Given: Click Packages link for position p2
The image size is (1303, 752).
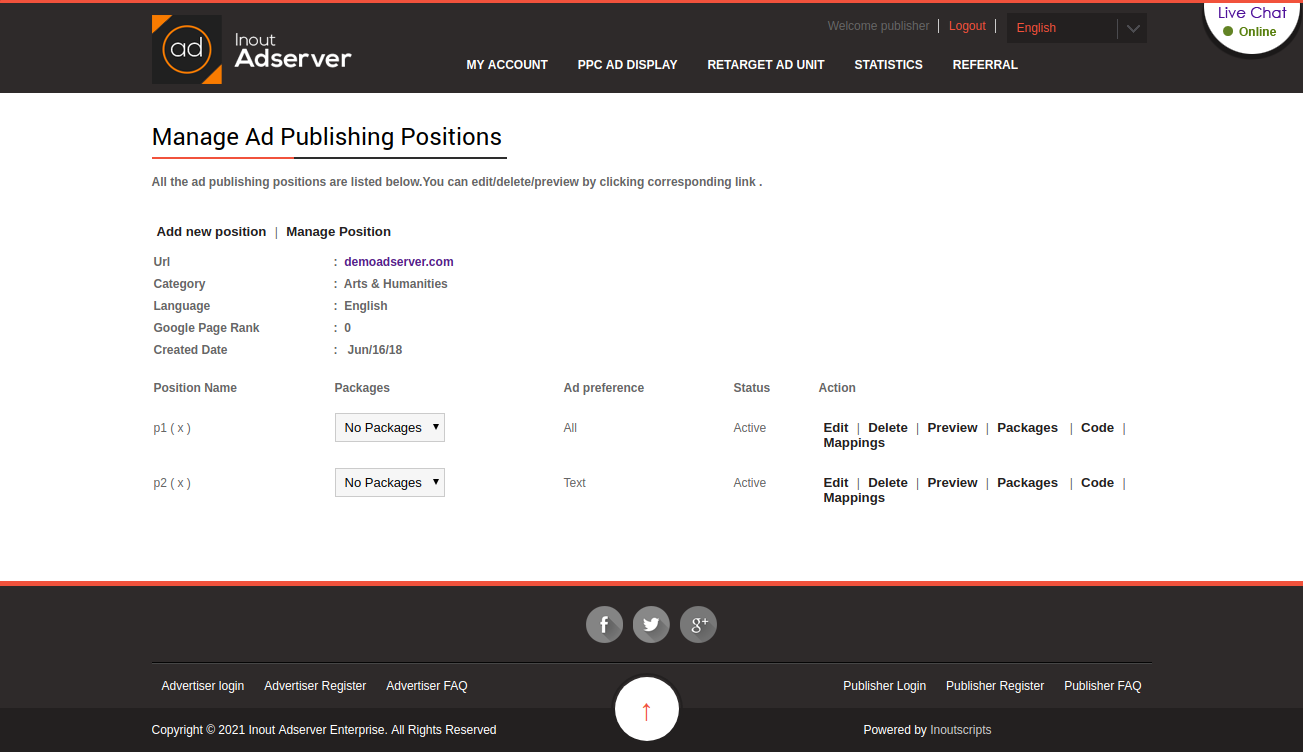Looking at the screenshot, I should click(x=1027, y=483).
